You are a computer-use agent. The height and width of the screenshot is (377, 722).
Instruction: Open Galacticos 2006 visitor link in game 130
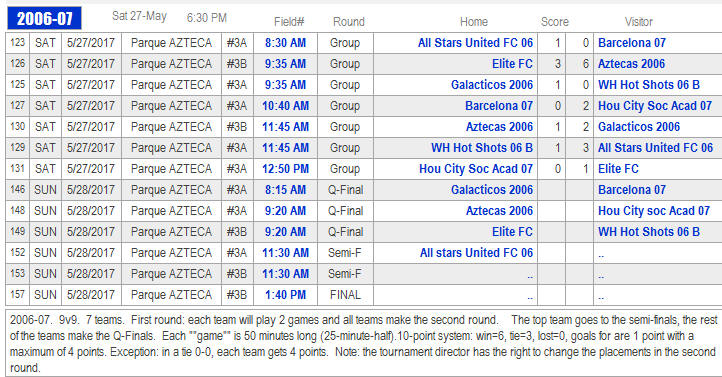tap(639, 127)
